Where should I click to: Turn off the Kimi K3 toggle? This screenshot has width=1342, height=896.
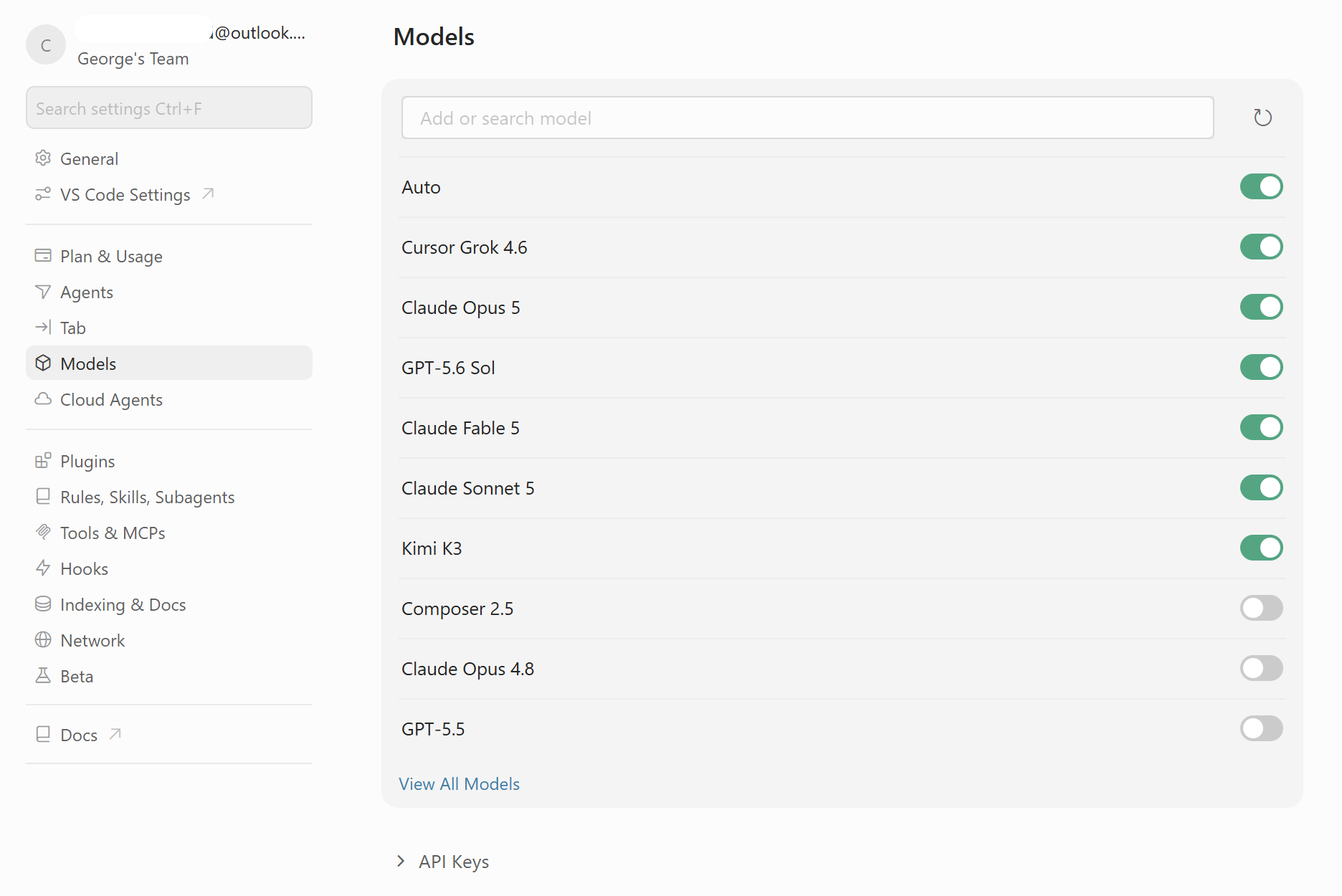coord(1261,548)
